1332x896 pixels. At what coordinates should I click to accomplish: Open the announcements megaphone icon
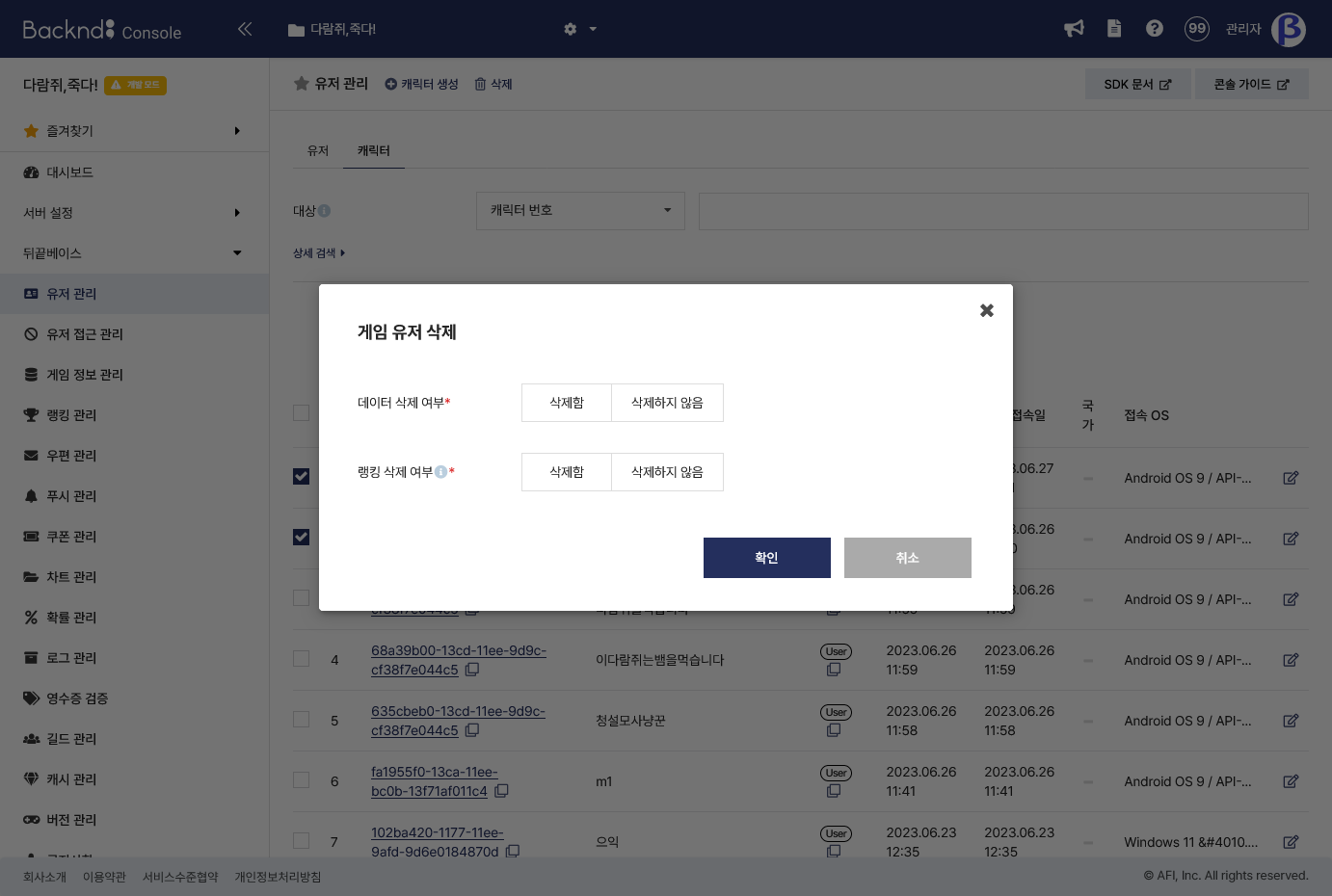click(1074, 29)
